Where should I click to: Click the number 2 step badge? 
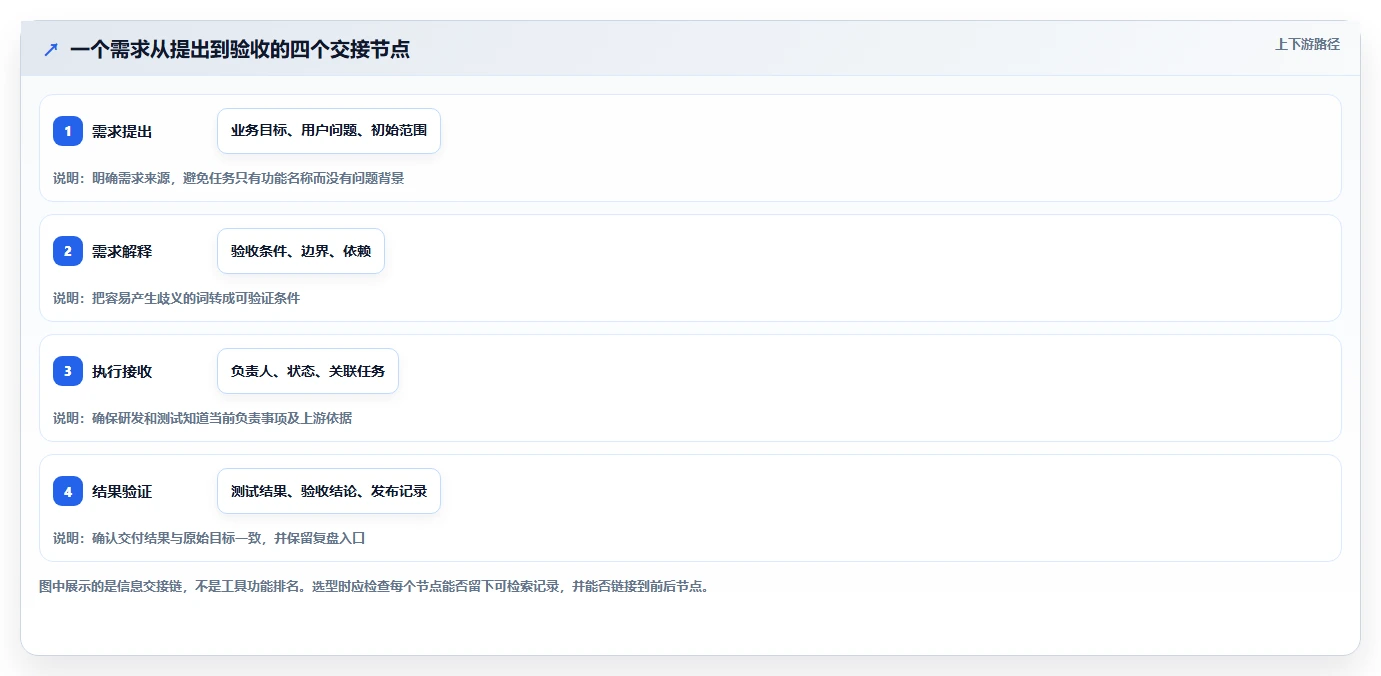(68, 251)
